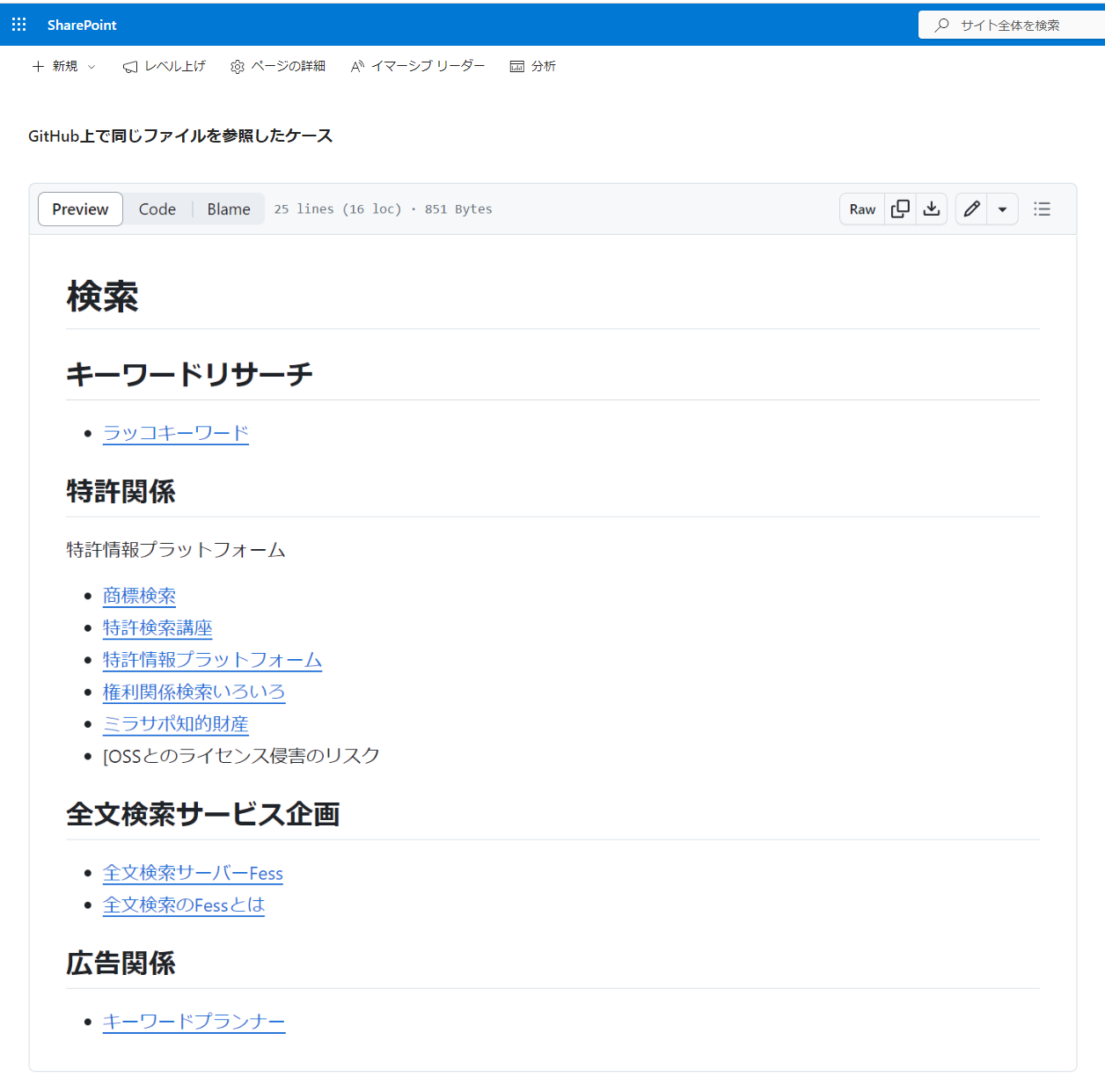
Task: Click the Raw button
Action: [x=862, y=209]
